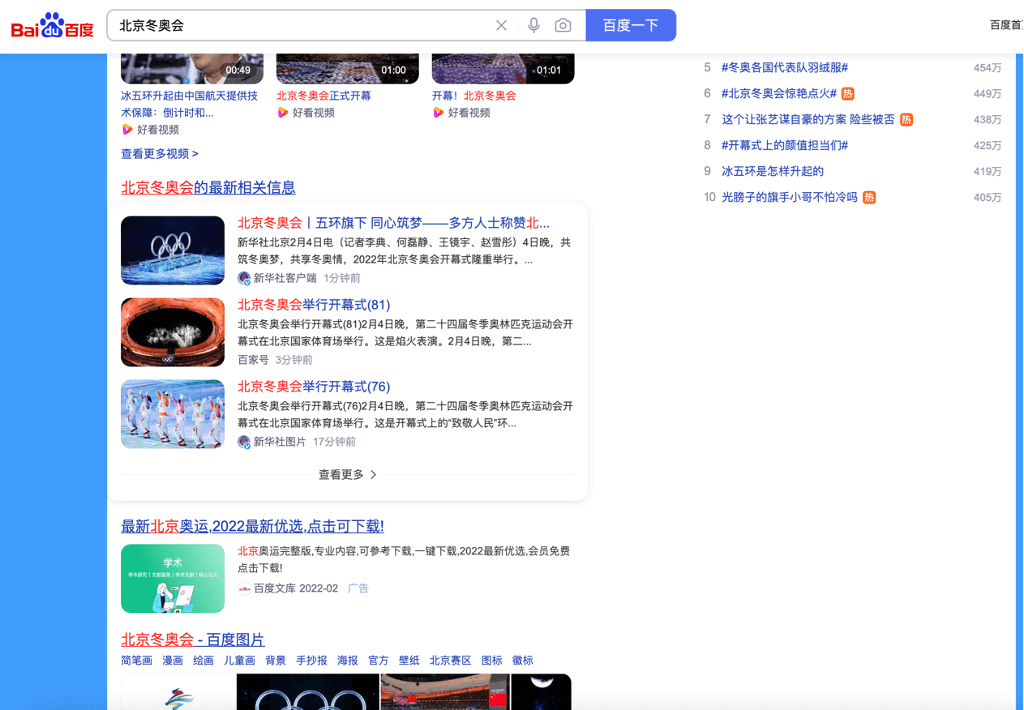
Task: Click the Baidu logo
Action: [x=52, y=25]
